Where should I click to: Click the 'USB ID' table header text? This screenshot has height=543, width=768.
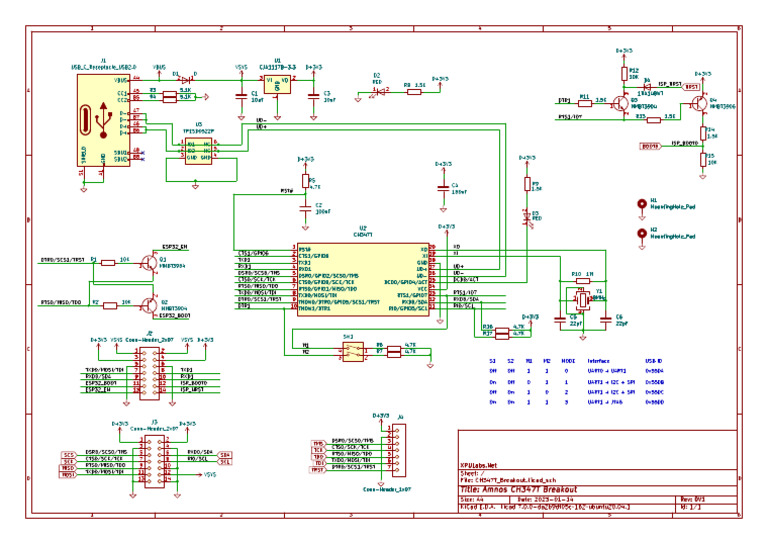tap(654, 361)
